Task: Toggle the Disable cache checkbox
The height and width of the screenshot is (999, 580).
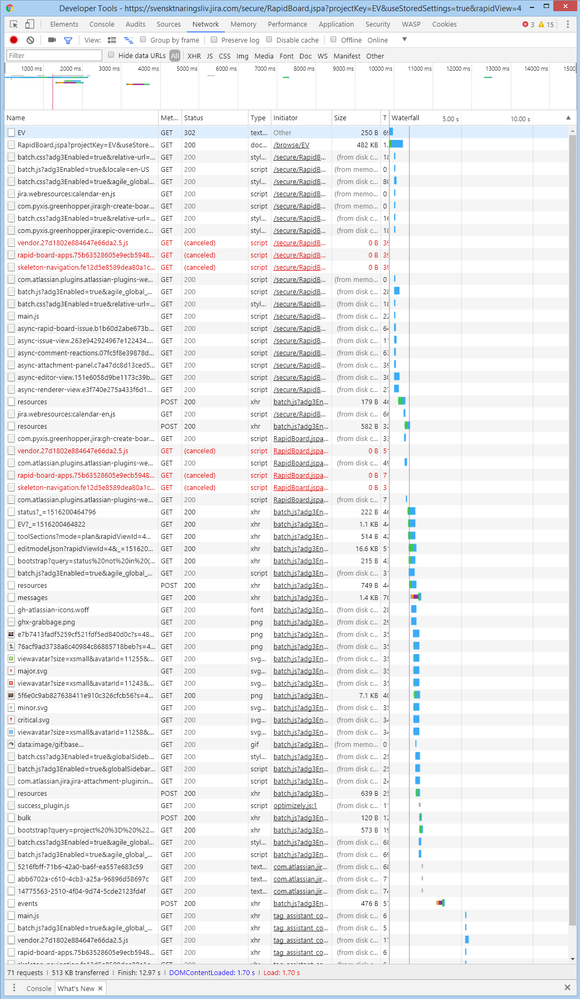Action: 269,40
